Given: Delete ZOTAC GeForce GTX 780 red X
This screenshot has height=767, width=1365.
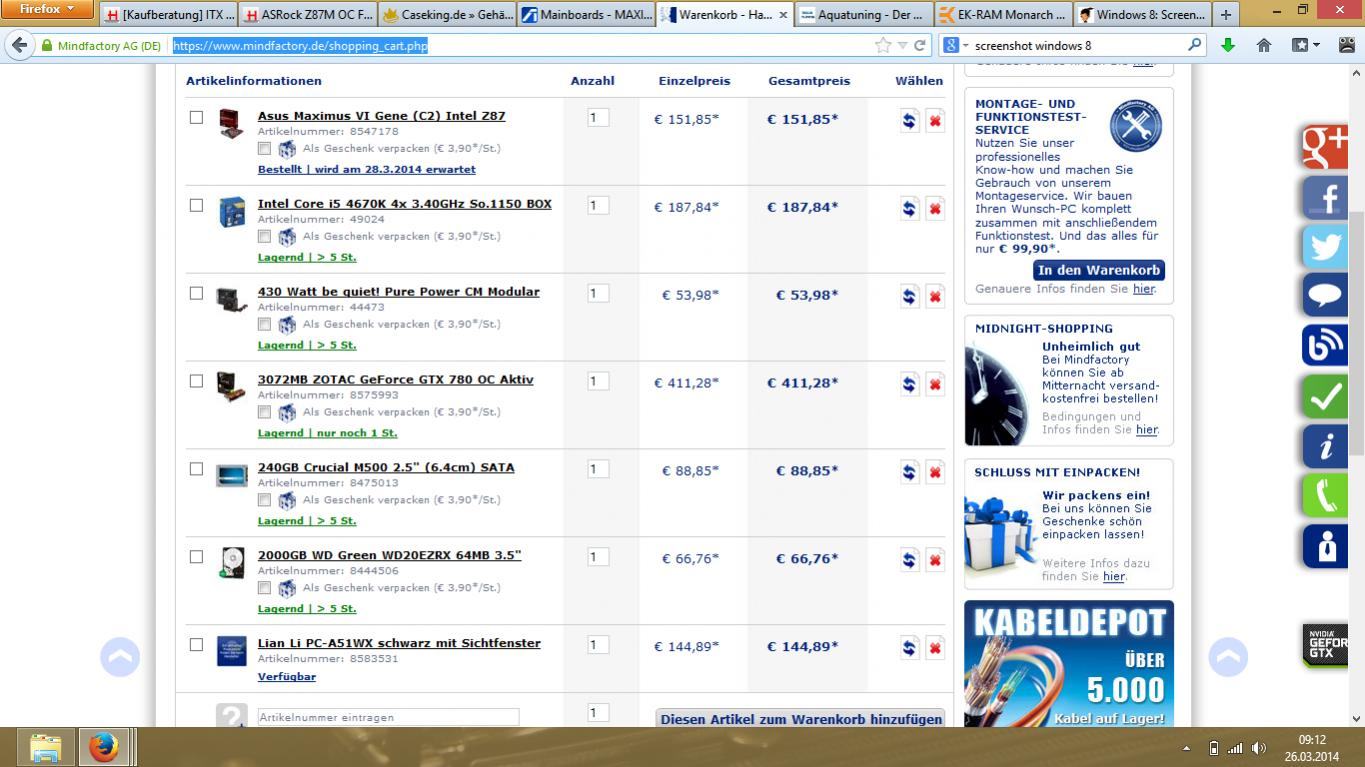Looking at the screenshot, I should click(x=935, y=384).
